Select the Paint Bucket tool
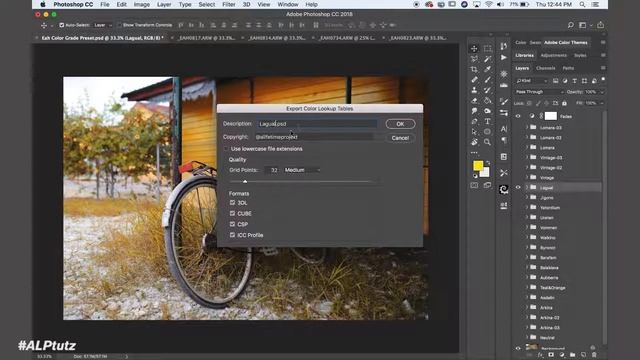The height and width of the screenshot is (360, 640). [x=487, y=100]
